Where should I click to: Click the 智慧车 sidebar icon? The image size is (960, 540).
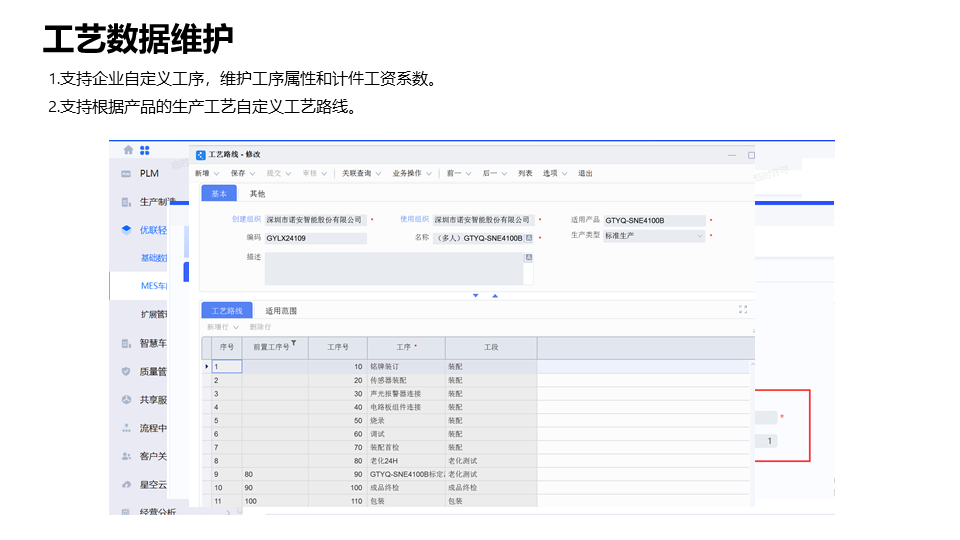[x=126, y=343]
